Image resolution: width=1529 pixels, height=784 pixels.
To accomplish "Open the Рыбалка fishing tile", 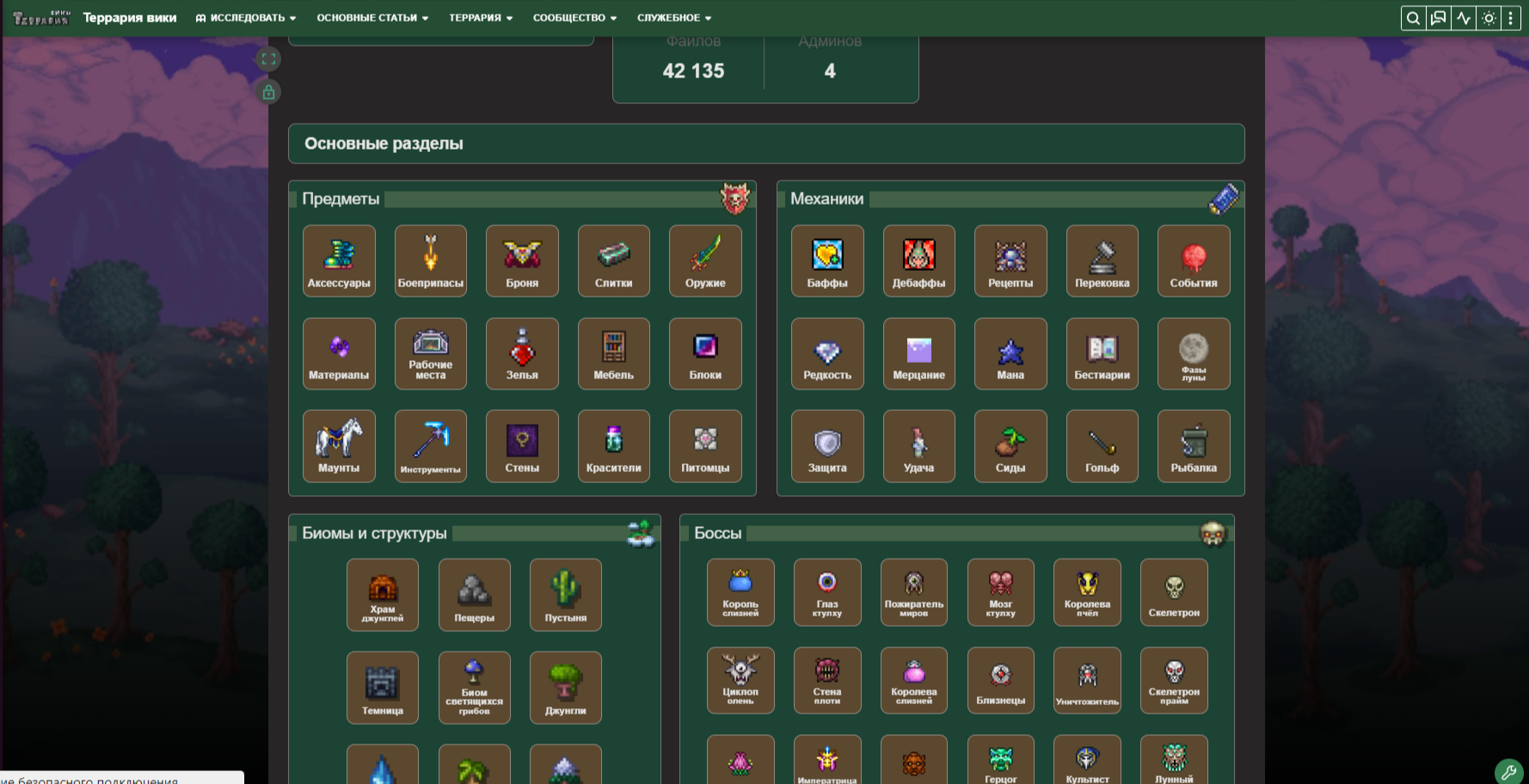I will (x=1194, y=446).
